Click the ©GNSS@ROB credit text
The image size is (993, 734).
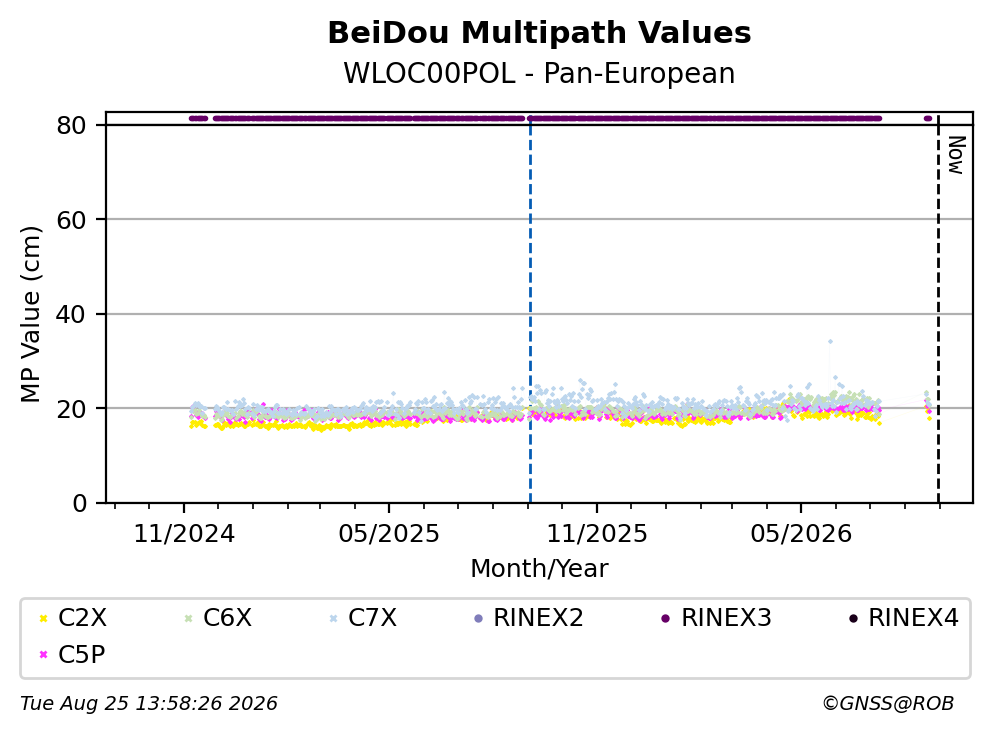(x=888, y=704)
